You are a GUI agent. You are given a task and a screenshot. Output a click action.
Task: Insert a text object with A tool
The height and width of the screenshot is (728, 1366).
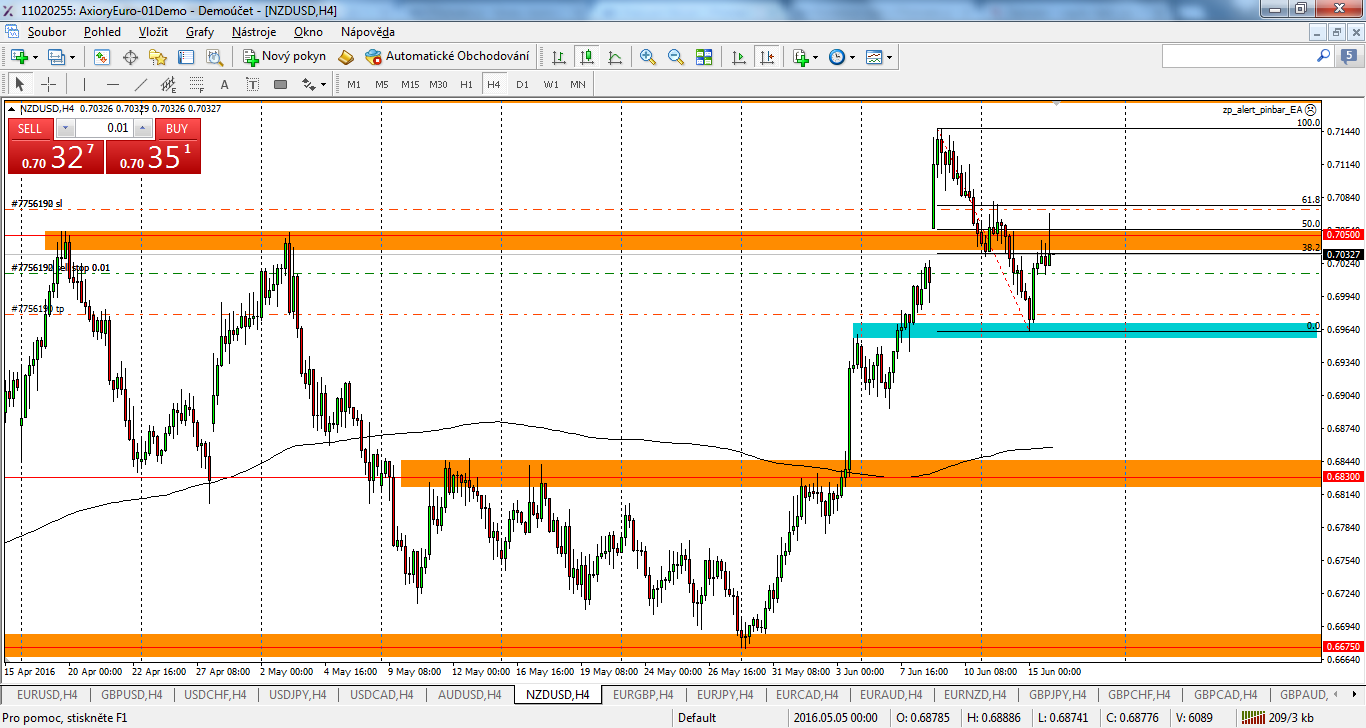pyautogui.click(x=224, y=84)
